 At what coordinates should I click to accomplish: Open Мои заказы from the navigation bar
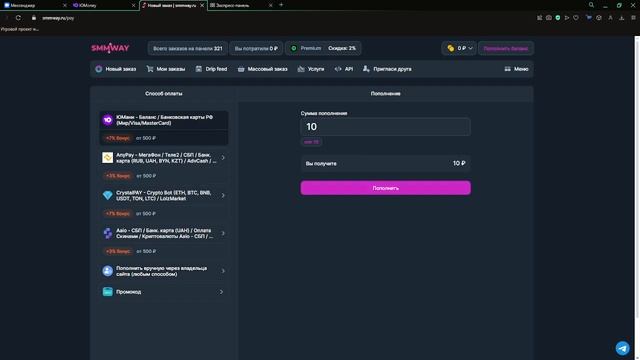tap(166, 69)
